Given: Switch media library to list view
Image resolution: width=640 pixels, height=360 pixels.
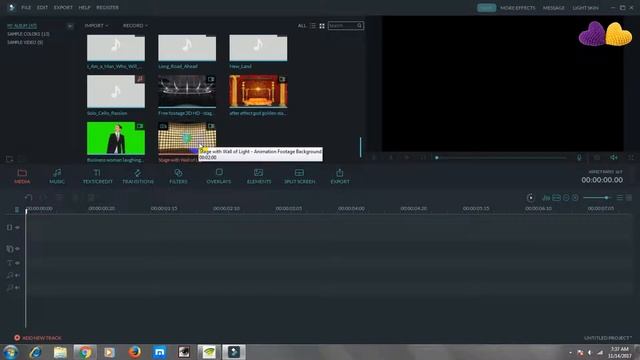Looking at the screenshot, I should pos(313,26).
